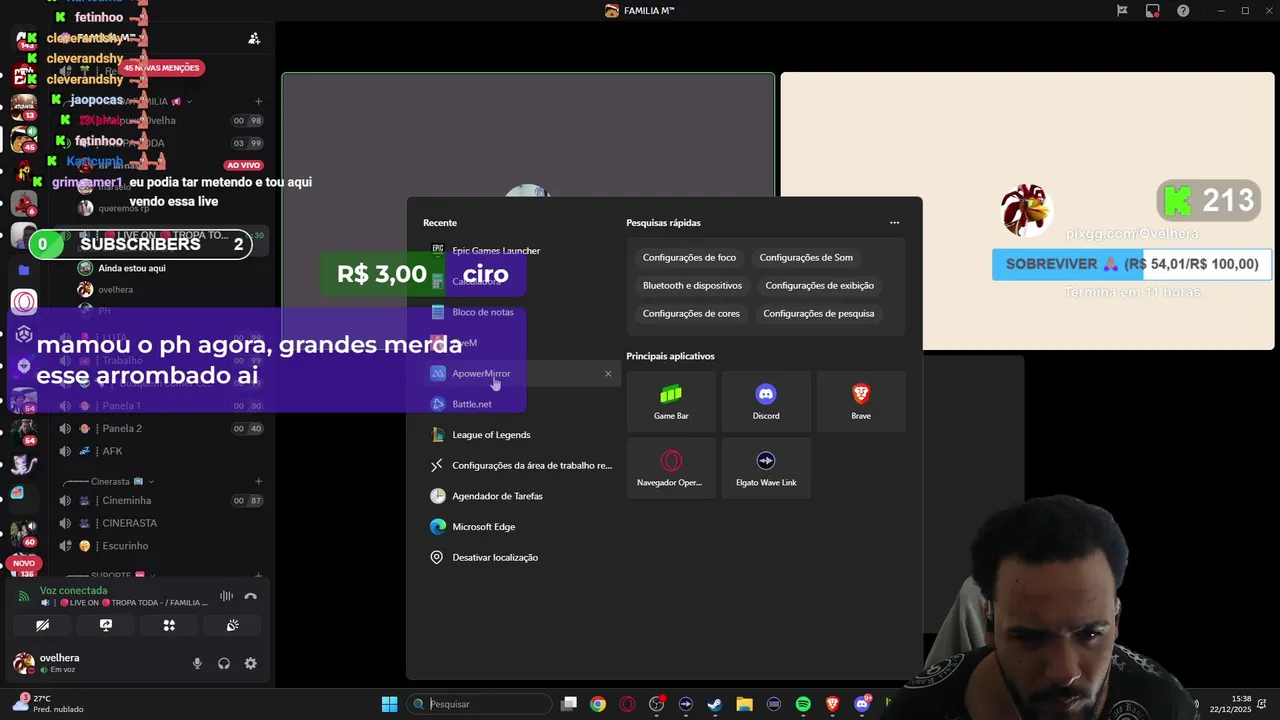1280x720 pixels.
Task: Select Configurações de foco quick search
Action: click(689, 257)
